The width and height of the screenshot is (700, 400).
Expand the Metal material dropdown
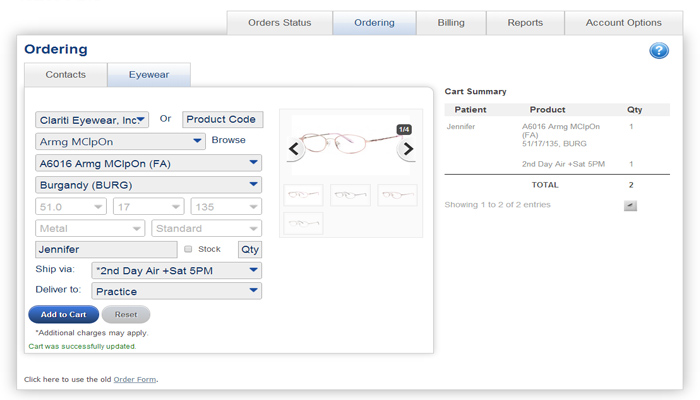[x=90, y=228]
